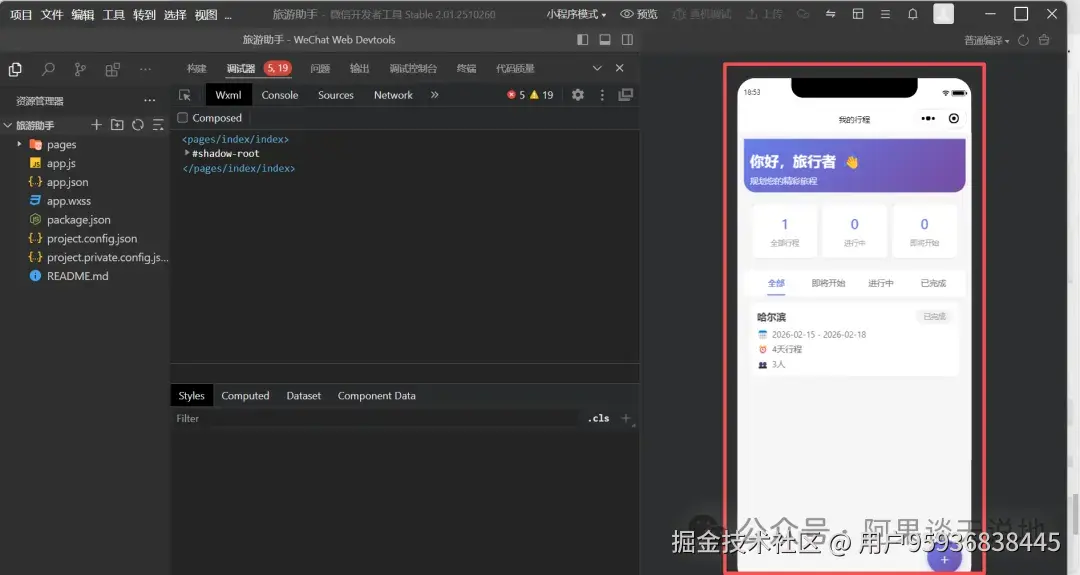
Task: Open the search icon in activity bar
Action: (x=48, y=69)
